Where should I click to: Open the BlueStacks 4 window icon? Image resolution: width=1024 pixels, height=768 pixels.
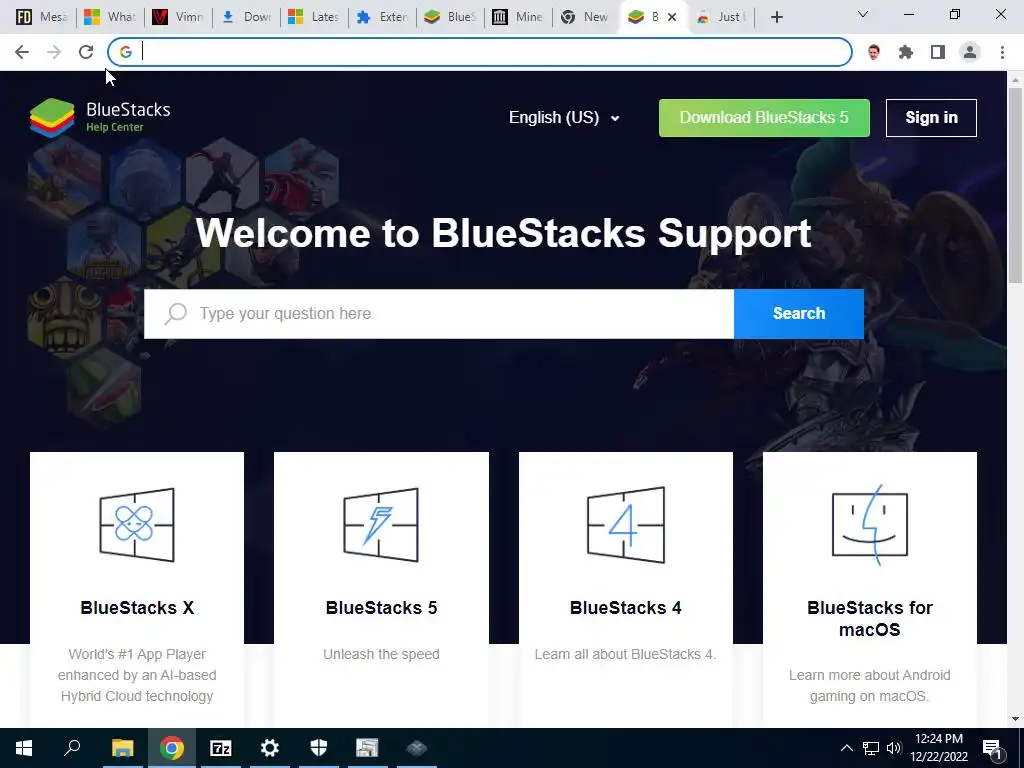pos(626,524)
